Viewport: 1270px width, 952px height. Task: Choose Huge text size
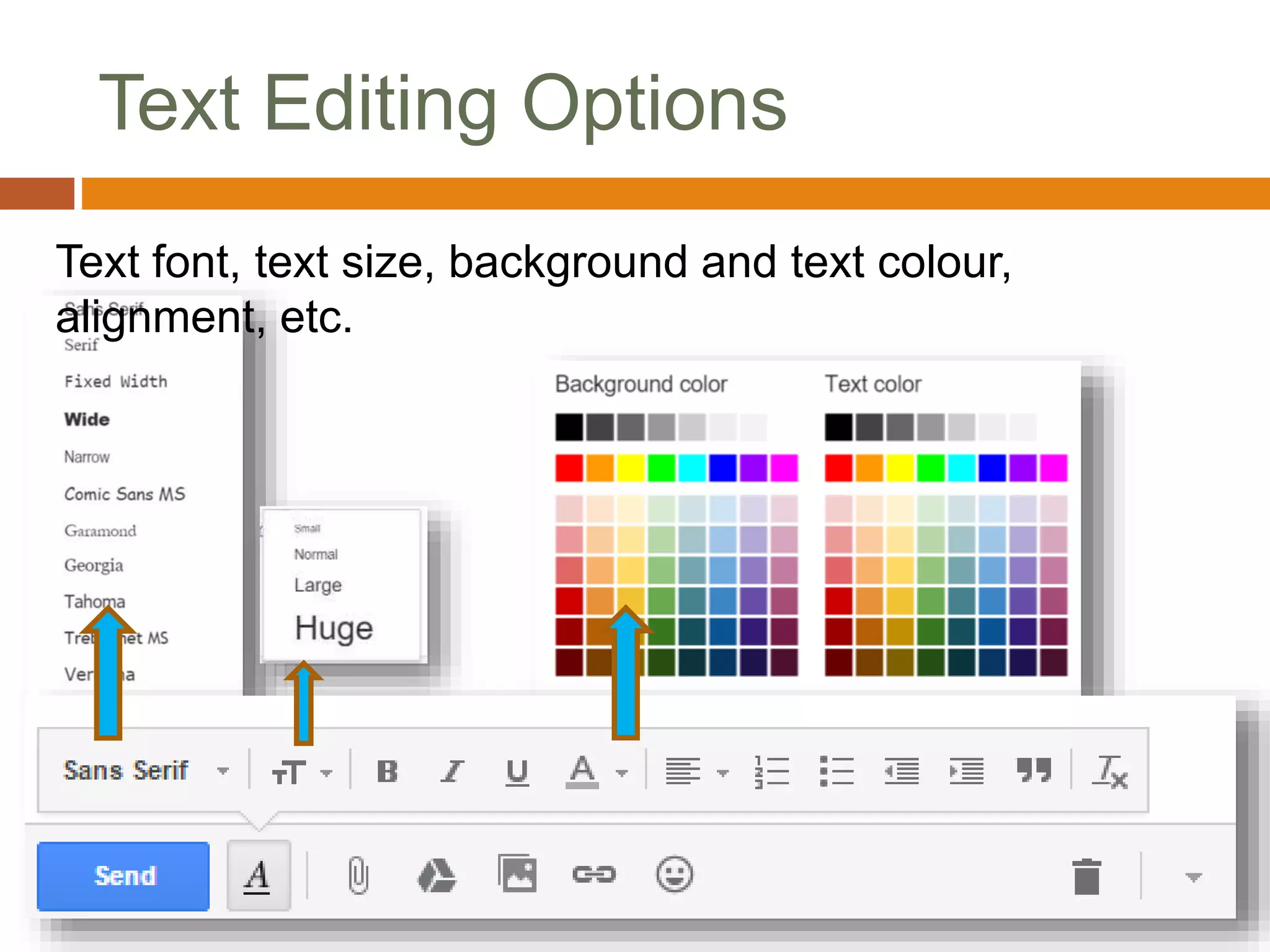(x=334, y=629)
